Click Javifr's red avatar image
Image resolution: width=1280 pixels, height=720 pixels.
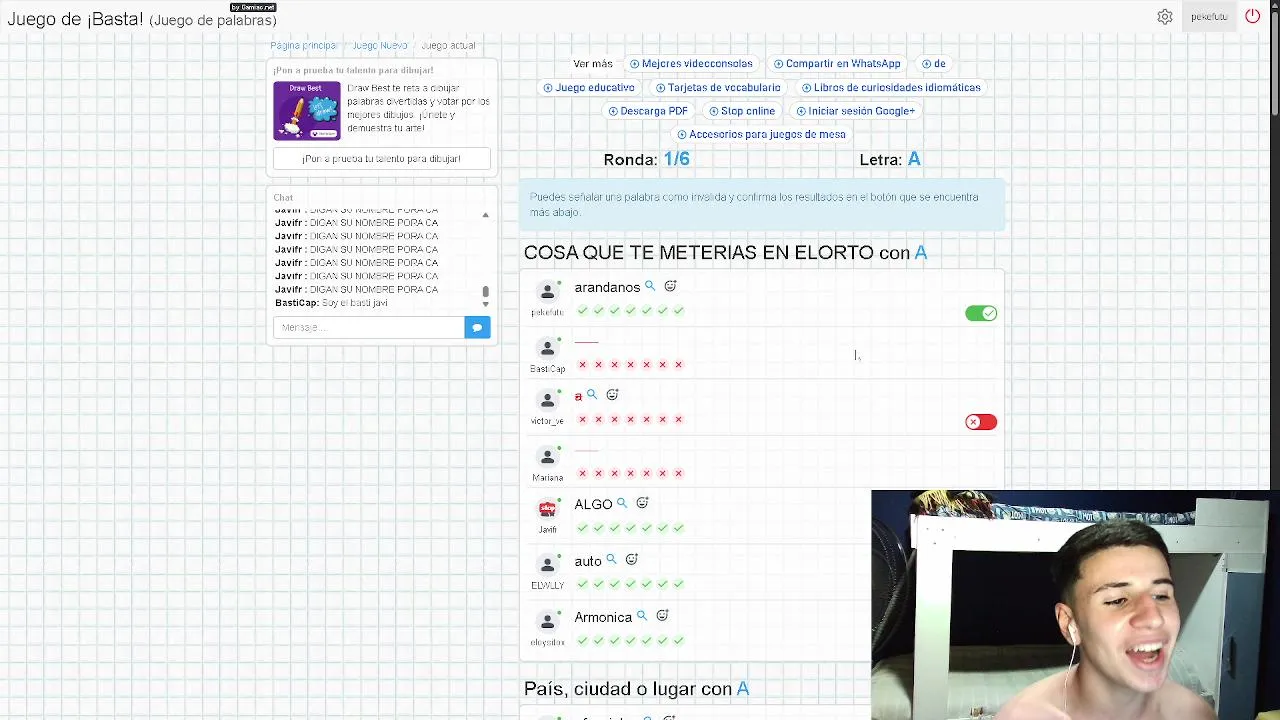547,509
